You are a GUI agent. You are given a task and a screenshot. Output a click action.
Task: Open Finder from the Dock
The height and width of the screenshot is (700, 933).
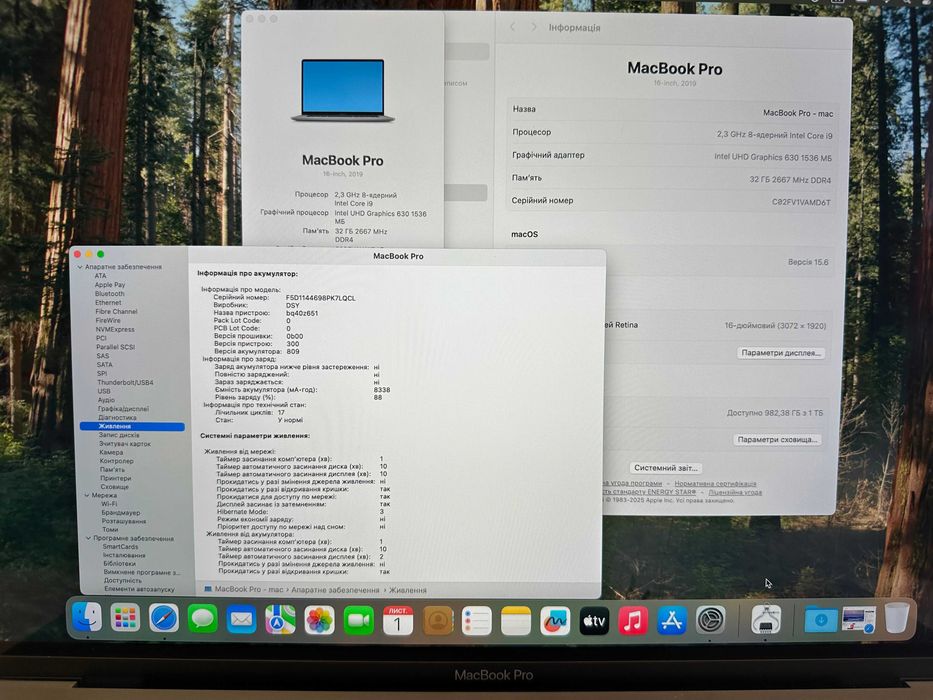[x=87, y=617]
